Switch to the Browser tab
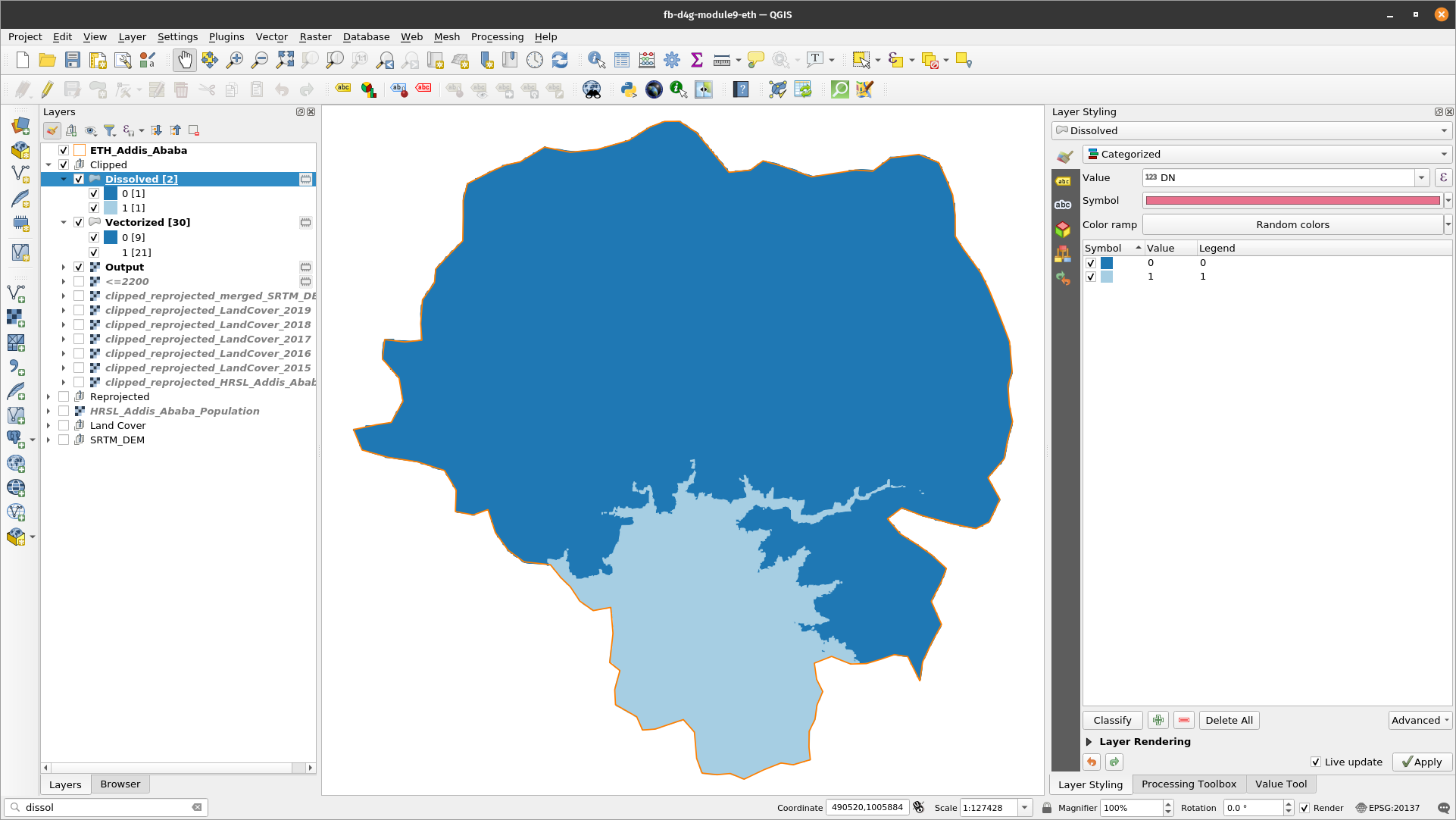The image size is (1456, 820). 119,783
